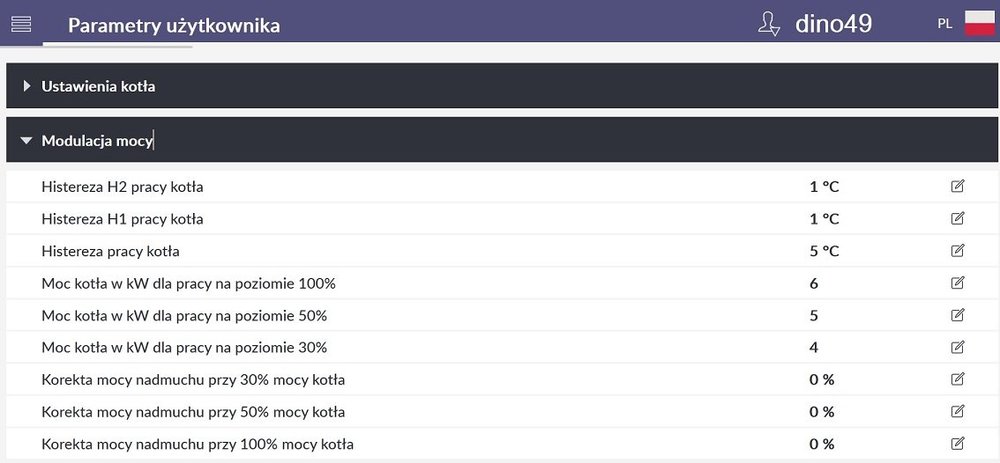
Task: Edit boiler power at 30% level
Action: point(958,347)
